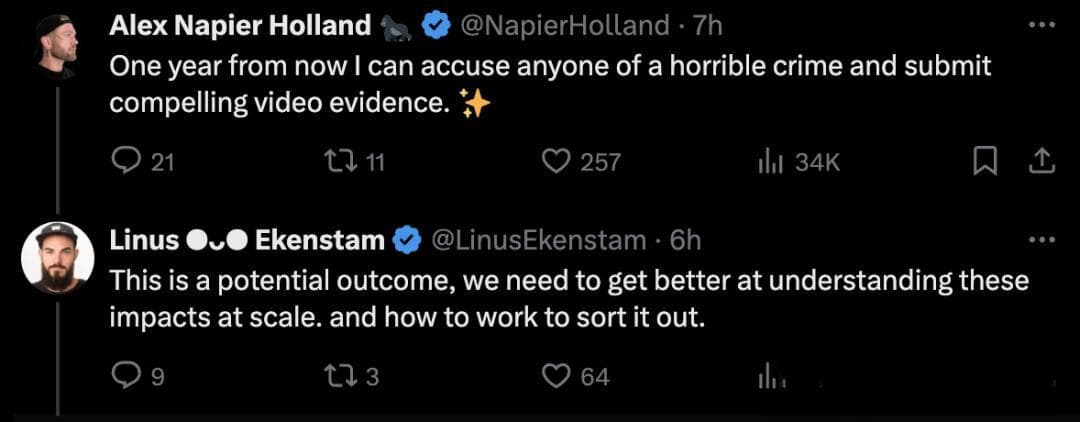Visit the @NapierHolland handle

(x=563, y=26)
